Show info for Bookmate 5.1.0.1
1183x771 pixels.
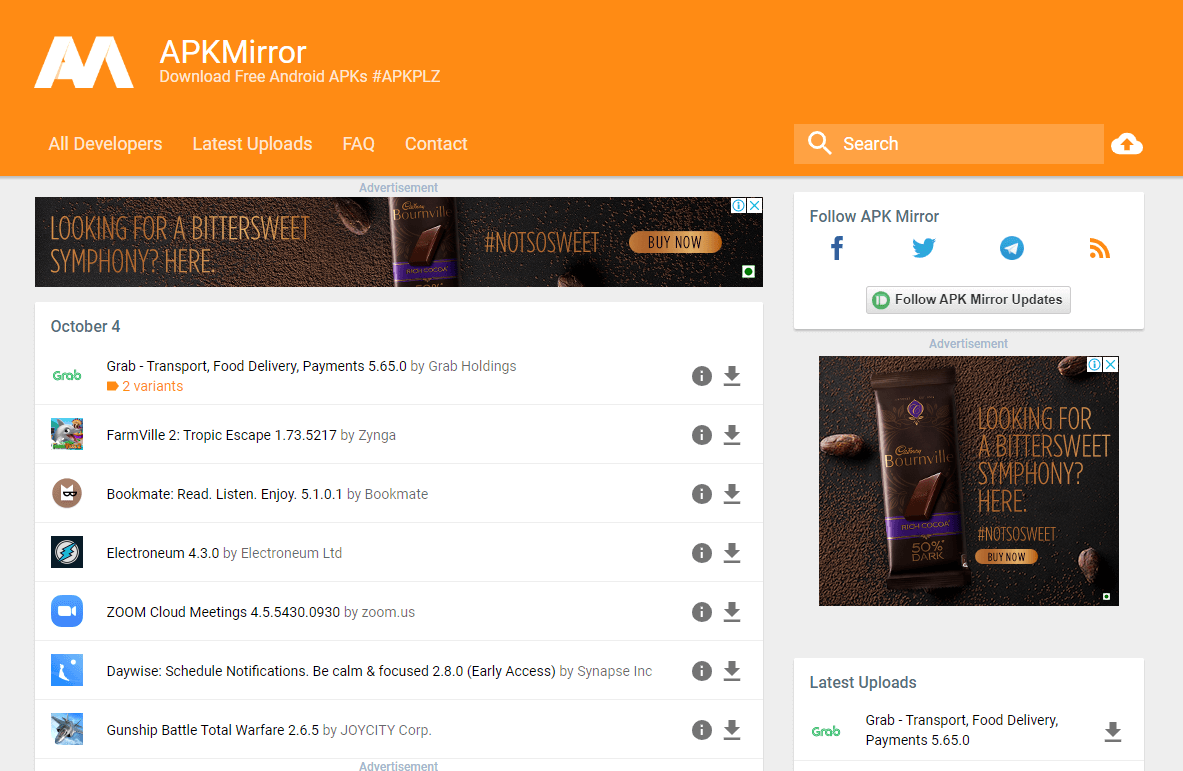click(702, 493)
